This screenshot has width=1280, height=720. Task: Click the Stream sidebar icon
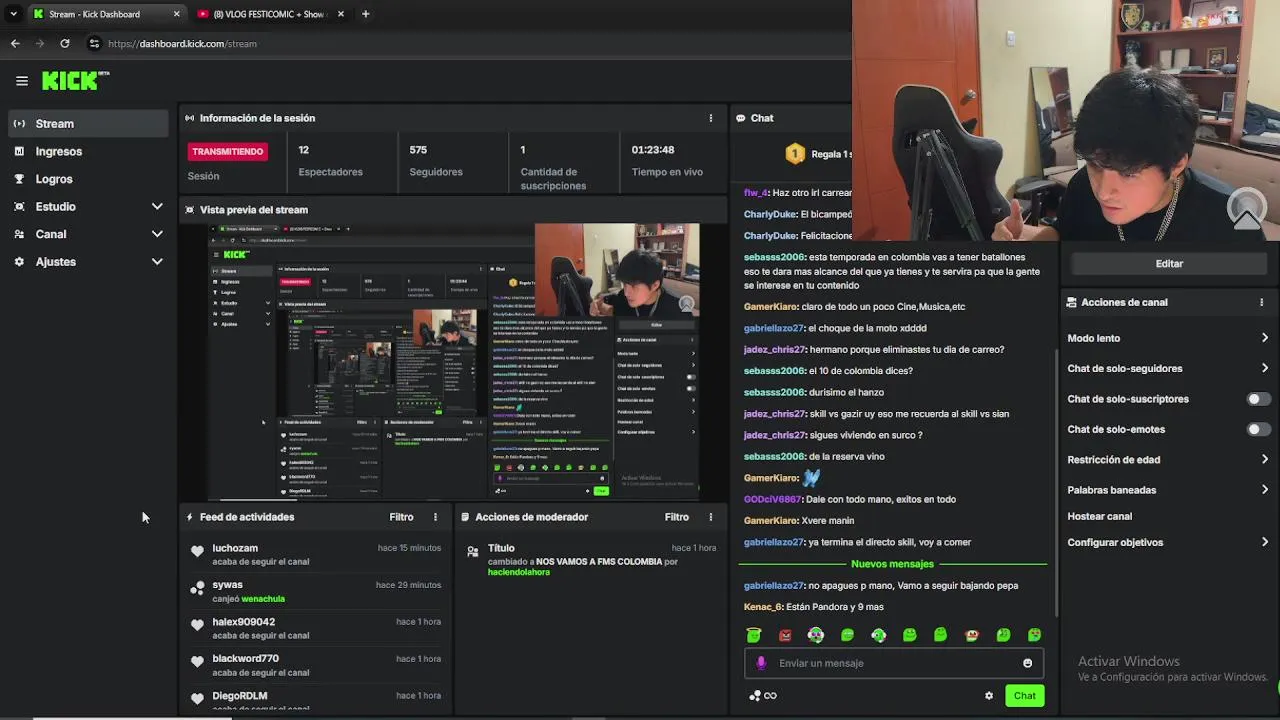(19, 124)
